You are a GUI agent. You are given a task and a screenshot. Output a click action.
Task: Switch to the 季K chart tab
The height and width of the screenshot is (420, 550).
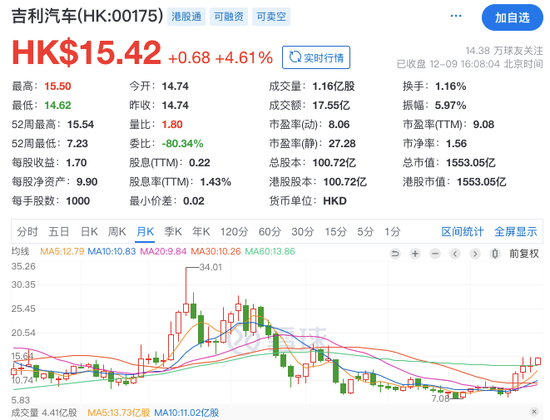click(173, 232)
